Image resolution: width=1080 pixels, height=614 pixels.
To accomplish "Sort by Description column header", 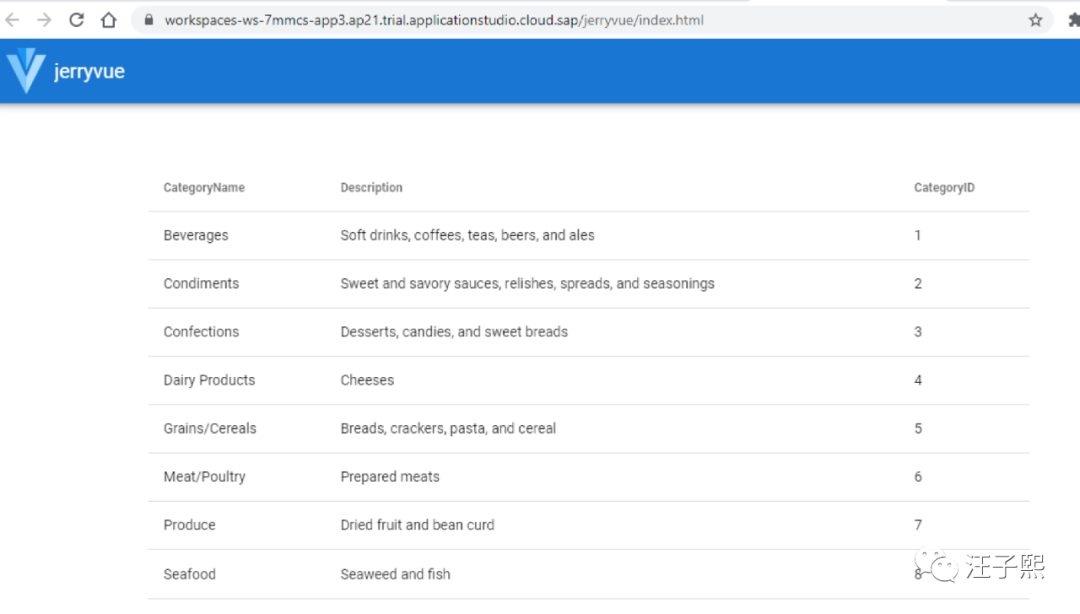I will pos(371,188).
